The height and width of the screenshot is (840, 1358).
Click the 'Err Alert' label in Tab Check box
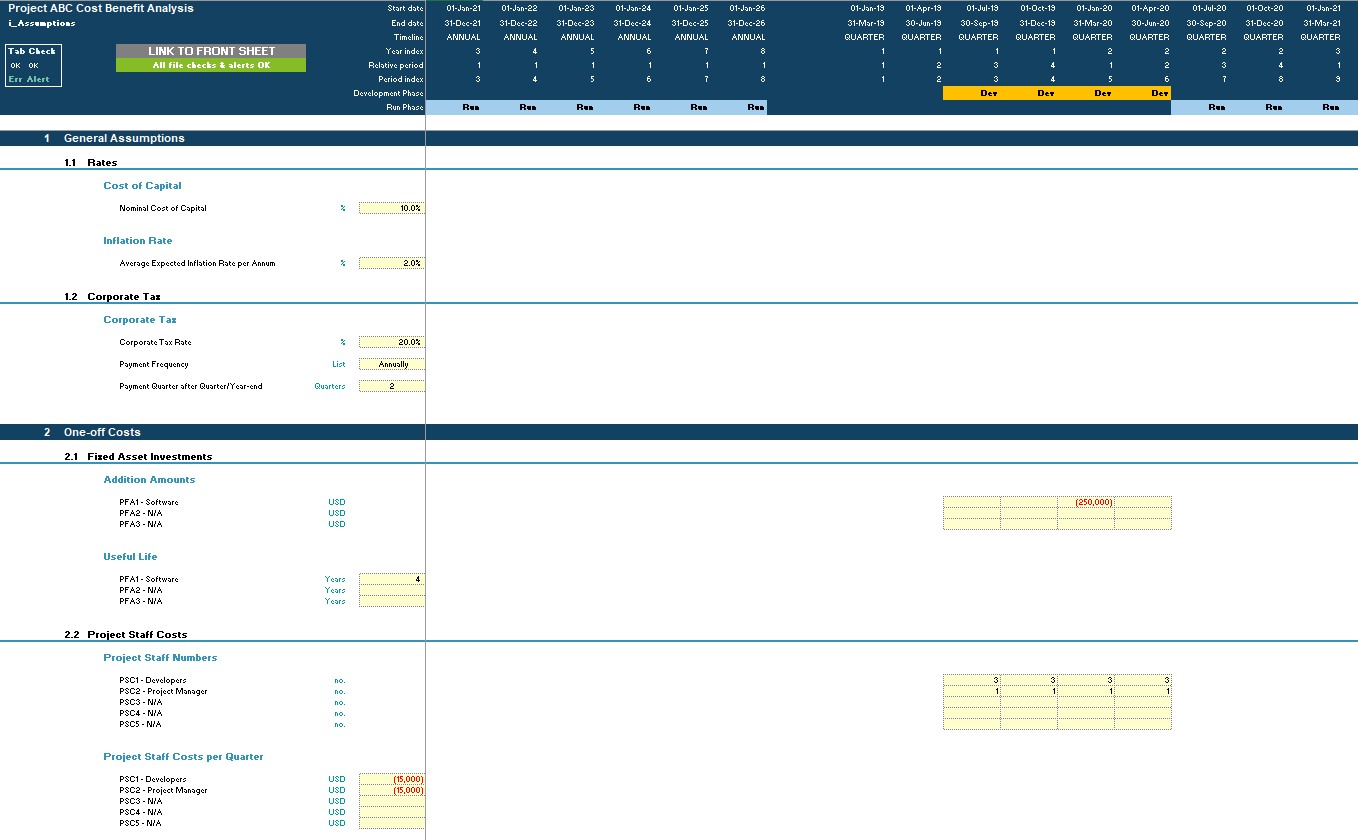(x=22, y=78)
